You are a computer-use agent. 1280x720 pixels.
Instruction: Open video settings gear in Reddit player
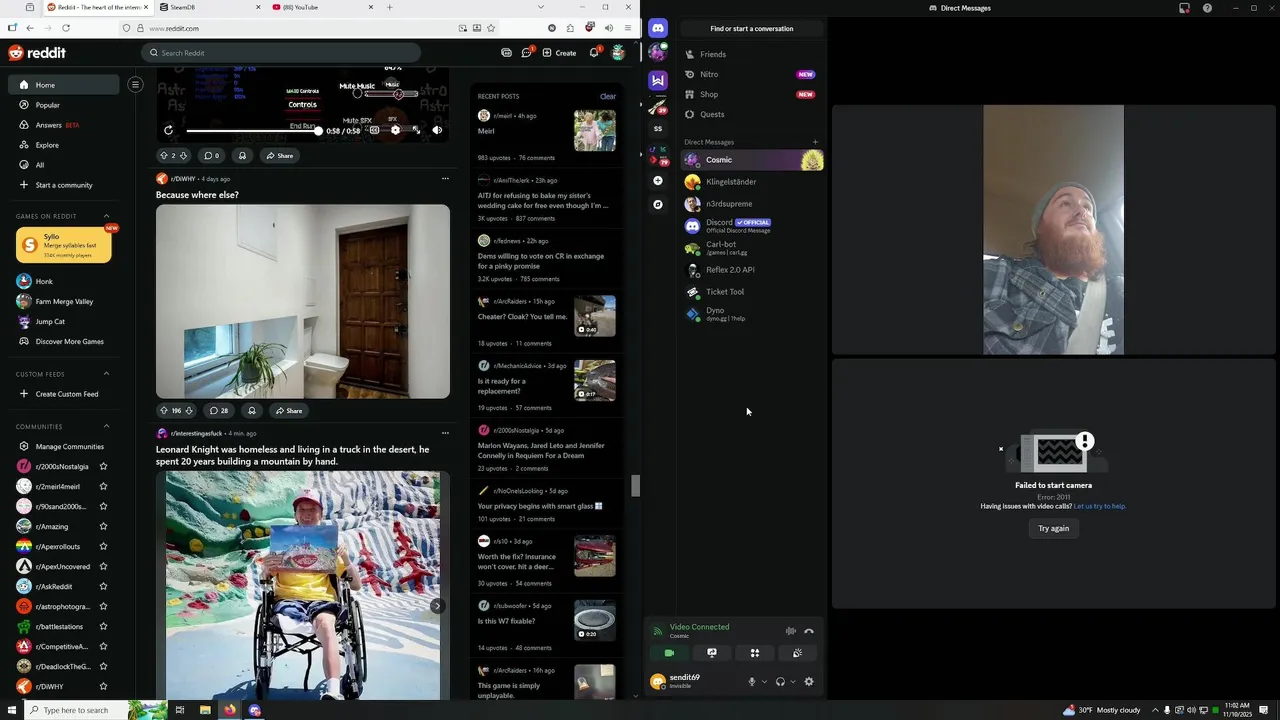395,130
